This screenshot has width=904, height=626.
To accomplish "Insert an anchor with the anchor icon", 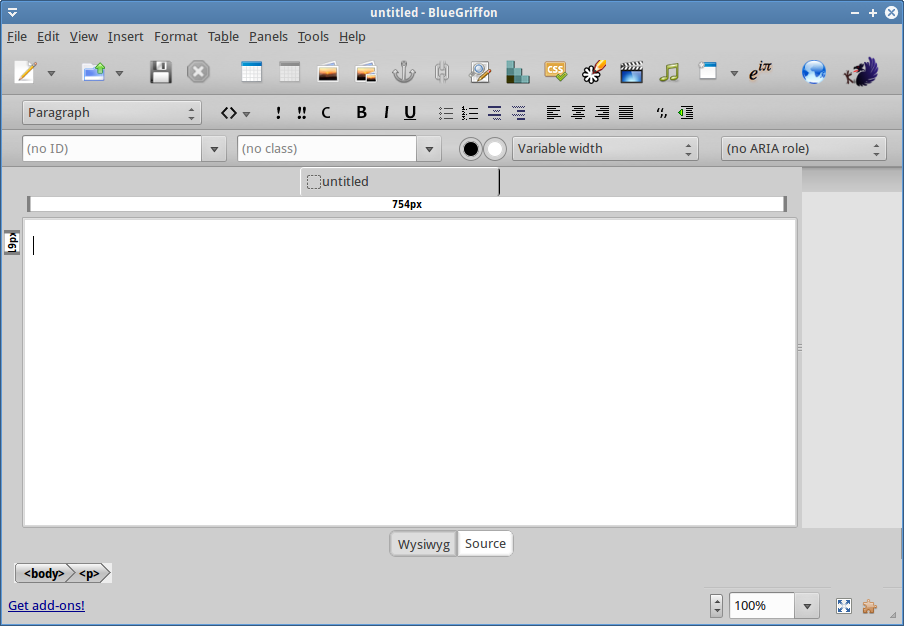I will coord(404,73).
